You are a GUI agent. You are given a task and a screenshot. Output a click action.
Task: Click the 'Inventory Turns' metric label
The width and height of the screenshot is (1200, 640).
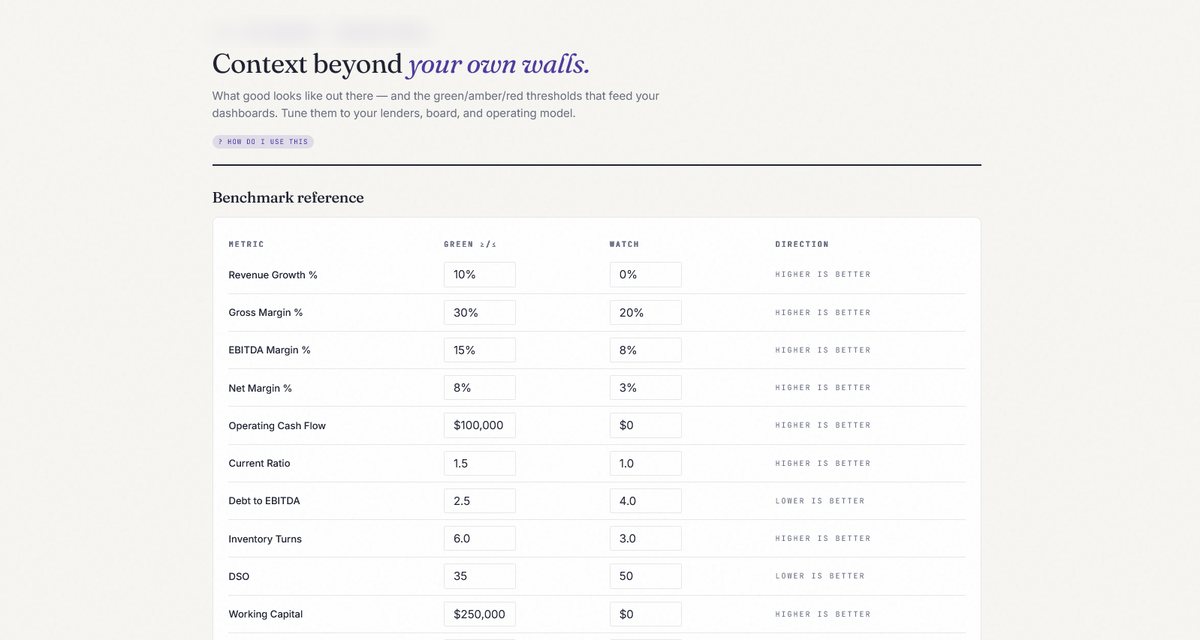(265, 539)
